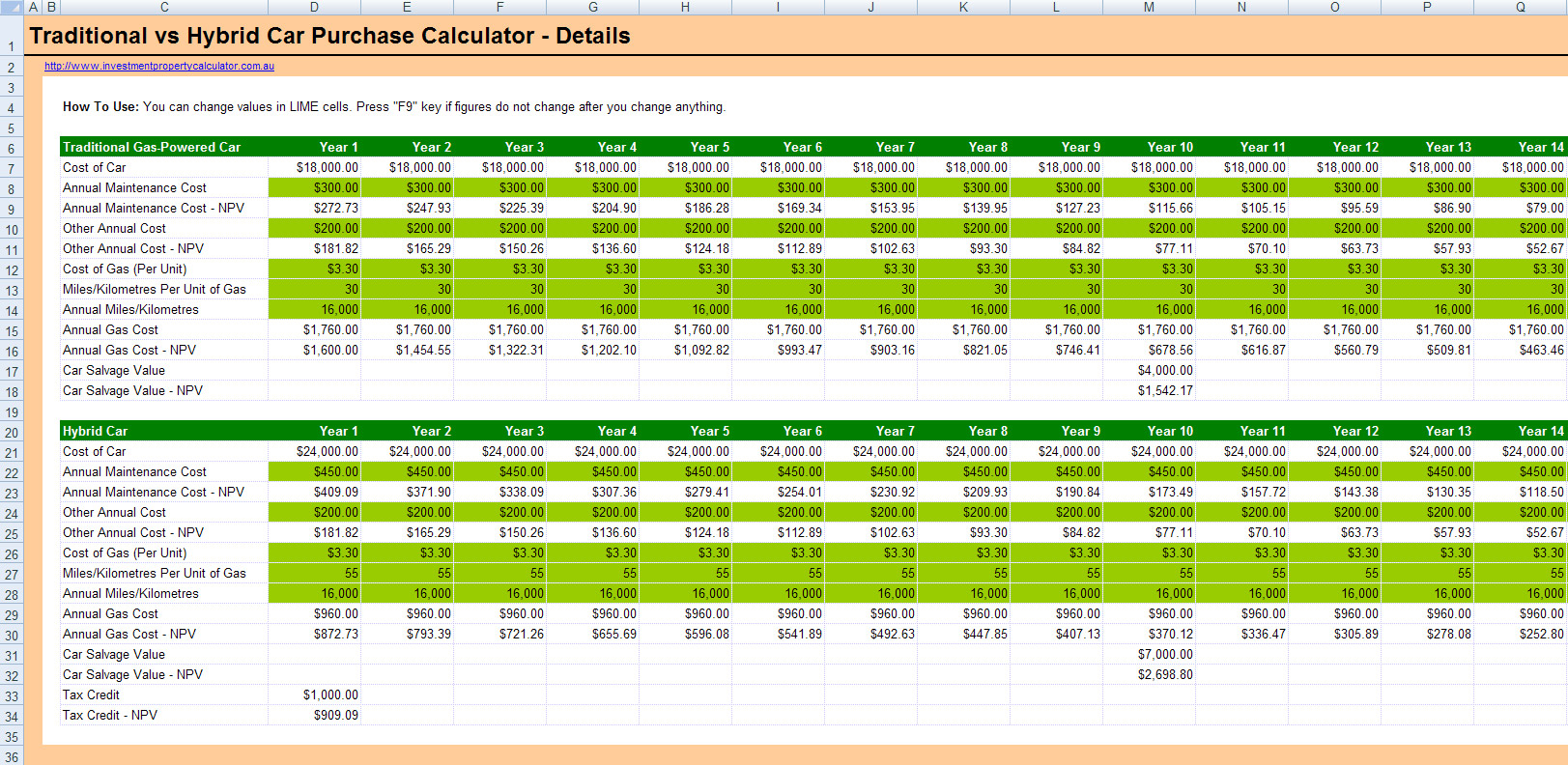Viewport: 1568px width, 765px height.
Task: Select traditional Year 1 miles per unit 30
Action: [x=314, y=289]
